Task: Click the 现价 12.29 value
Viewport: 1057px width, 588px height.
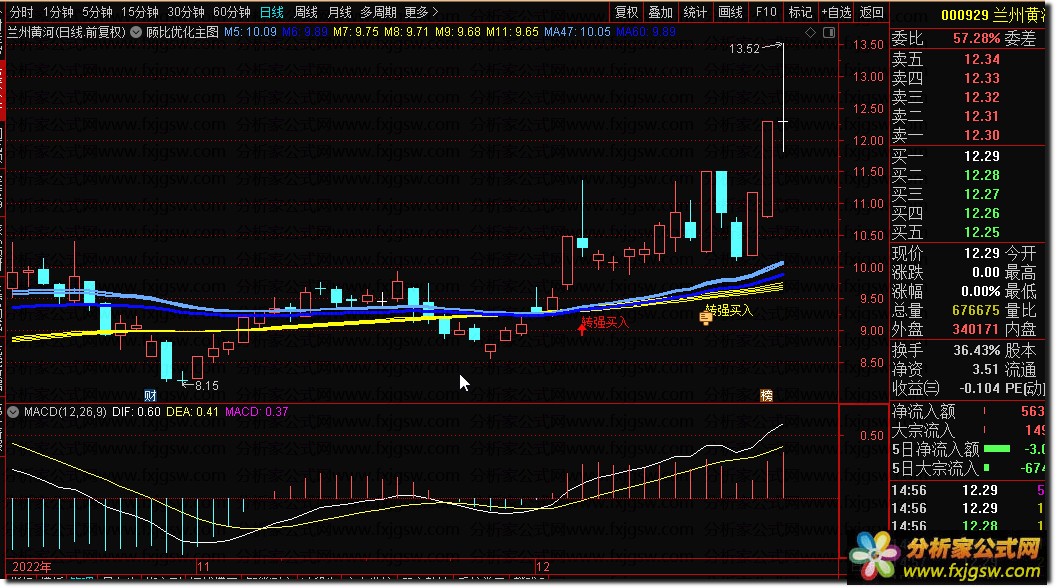Action: click(x=982, y=253)
